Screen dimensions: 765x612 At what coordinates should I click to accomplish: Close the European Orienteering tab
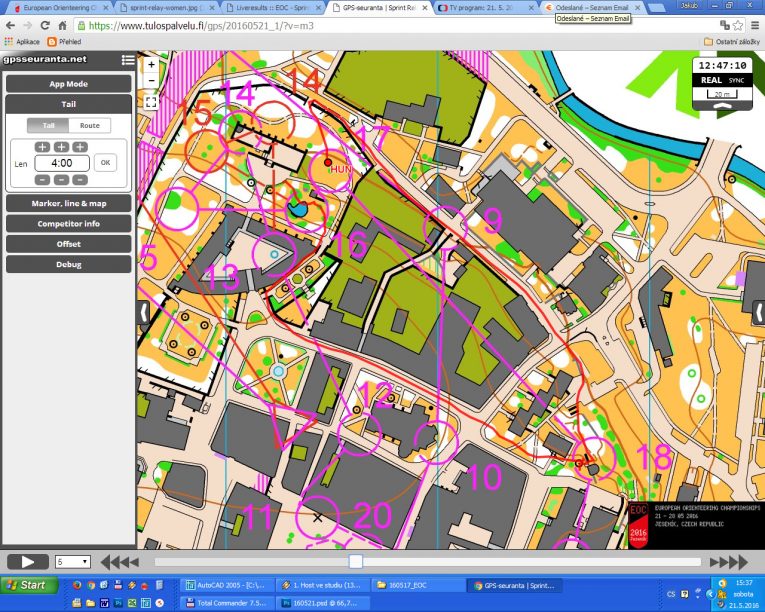pos(105,8)
